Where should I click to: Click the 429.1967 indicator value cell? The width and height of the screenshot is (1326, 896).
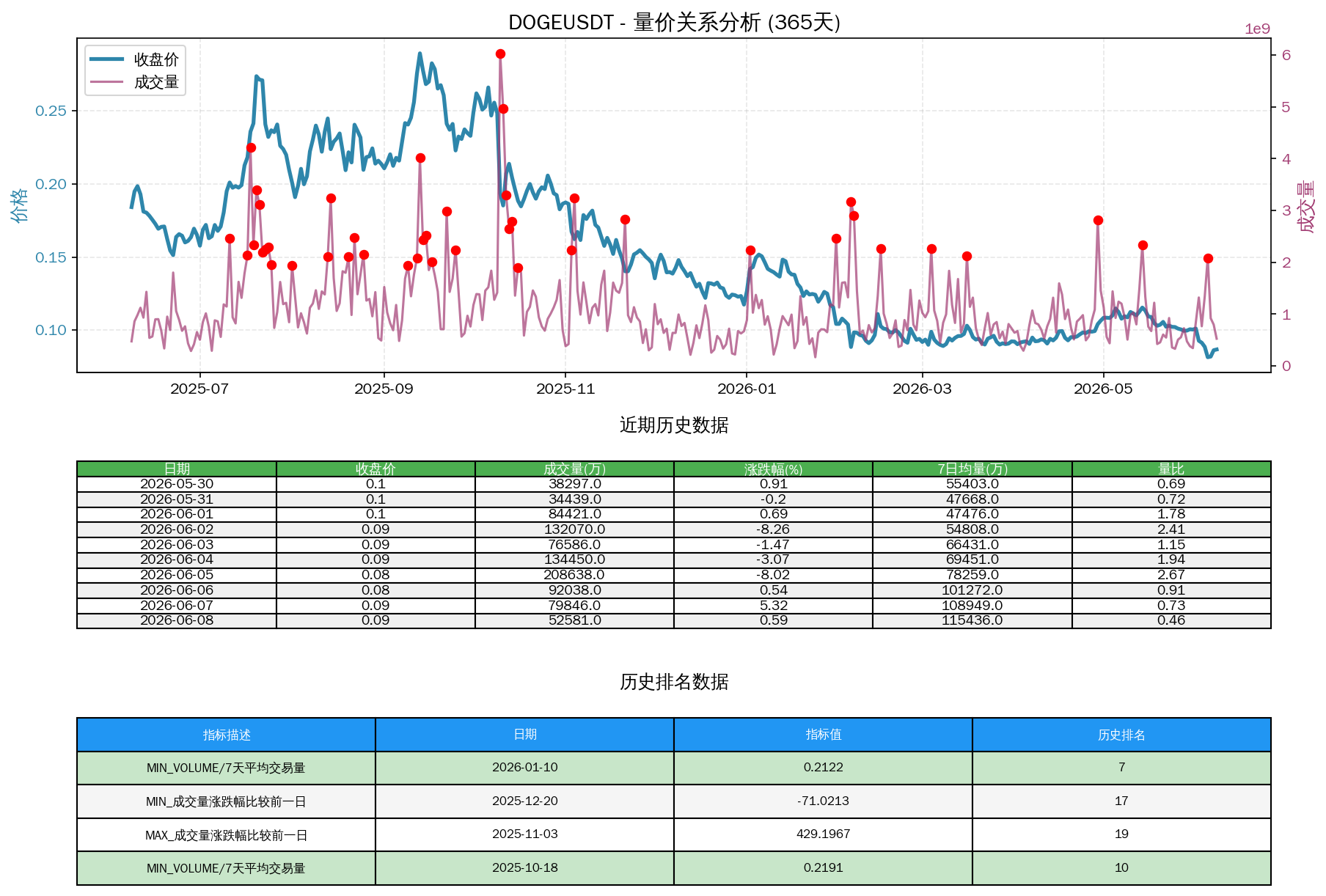click(x=823, y=835)
